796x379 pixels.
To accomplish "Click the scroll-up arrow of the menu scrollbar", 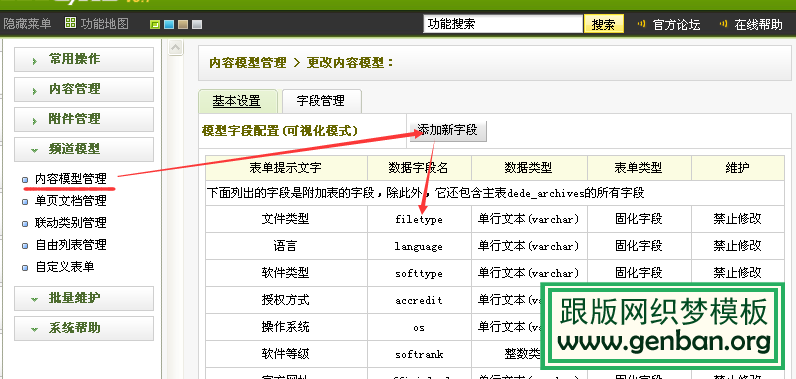I will click(x=176, y=48).
